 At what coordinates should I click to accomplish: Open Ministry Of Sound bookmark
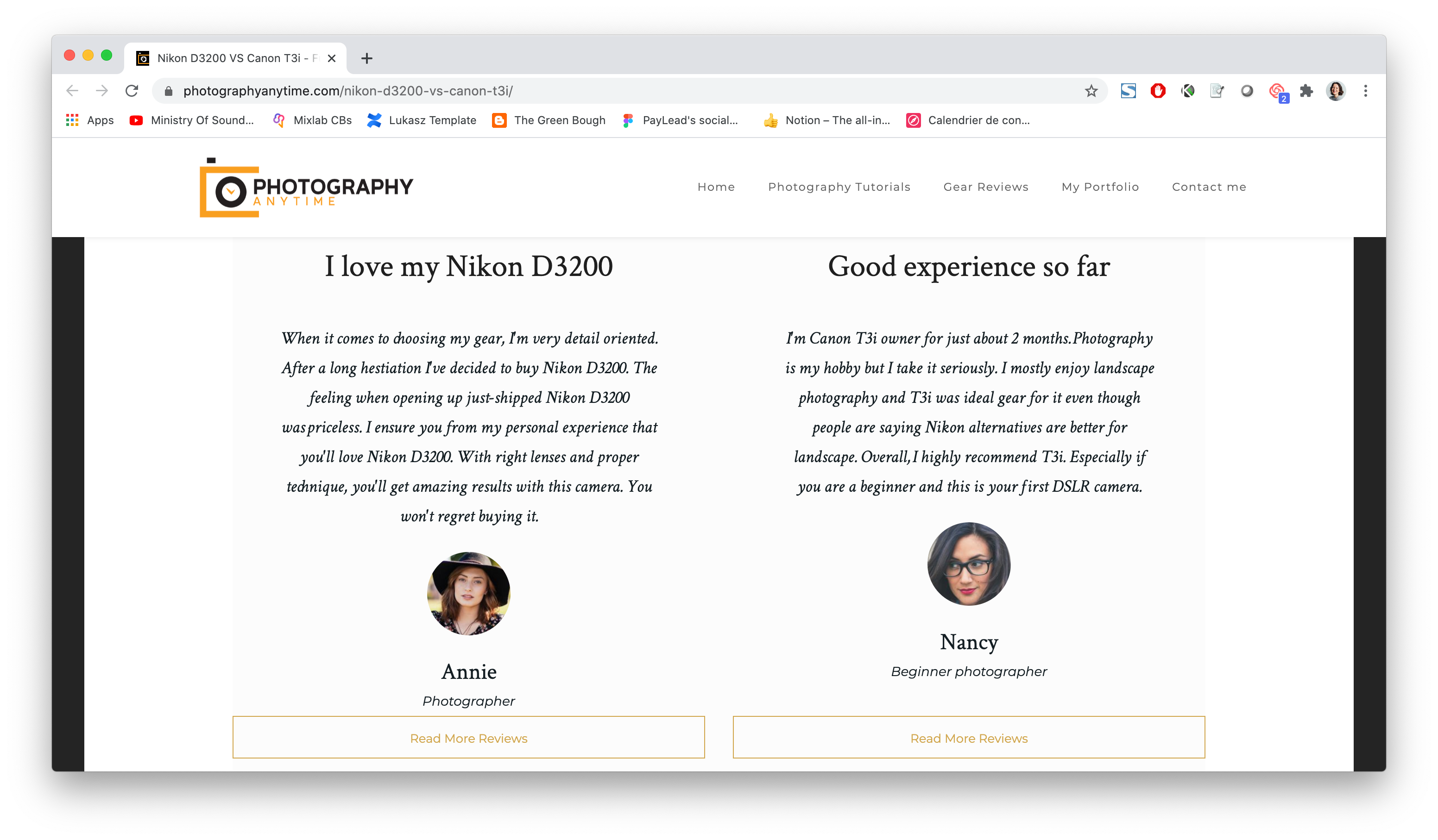192,120
